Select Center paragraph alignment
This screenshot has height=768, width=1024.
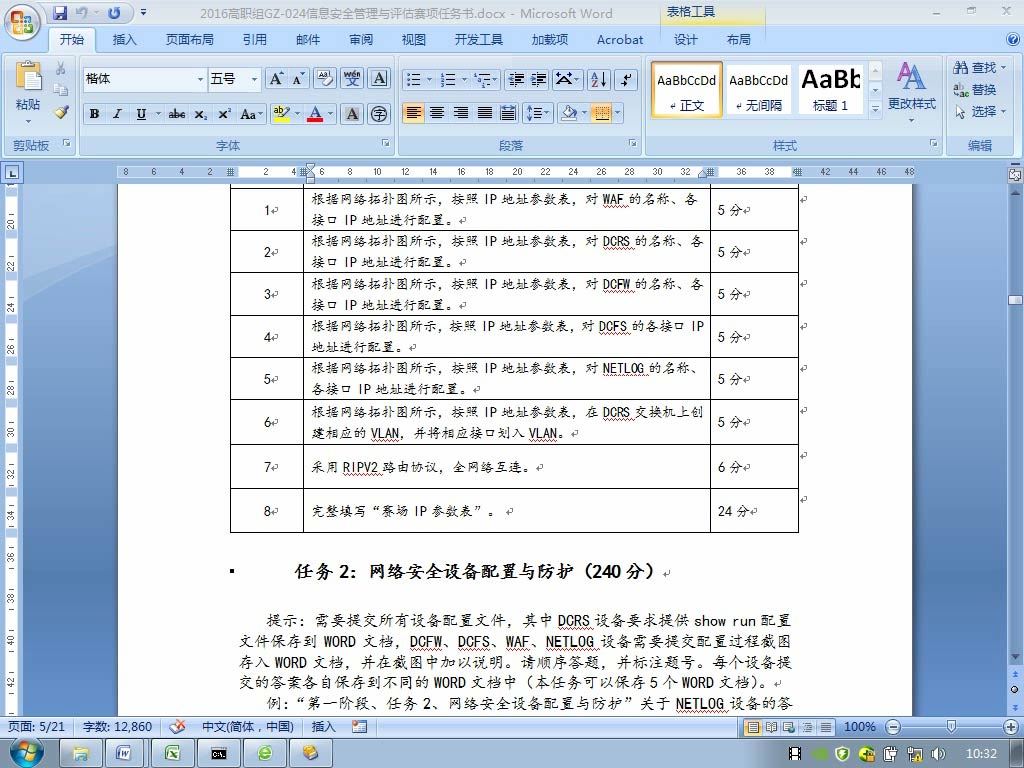tap(437, 113)
